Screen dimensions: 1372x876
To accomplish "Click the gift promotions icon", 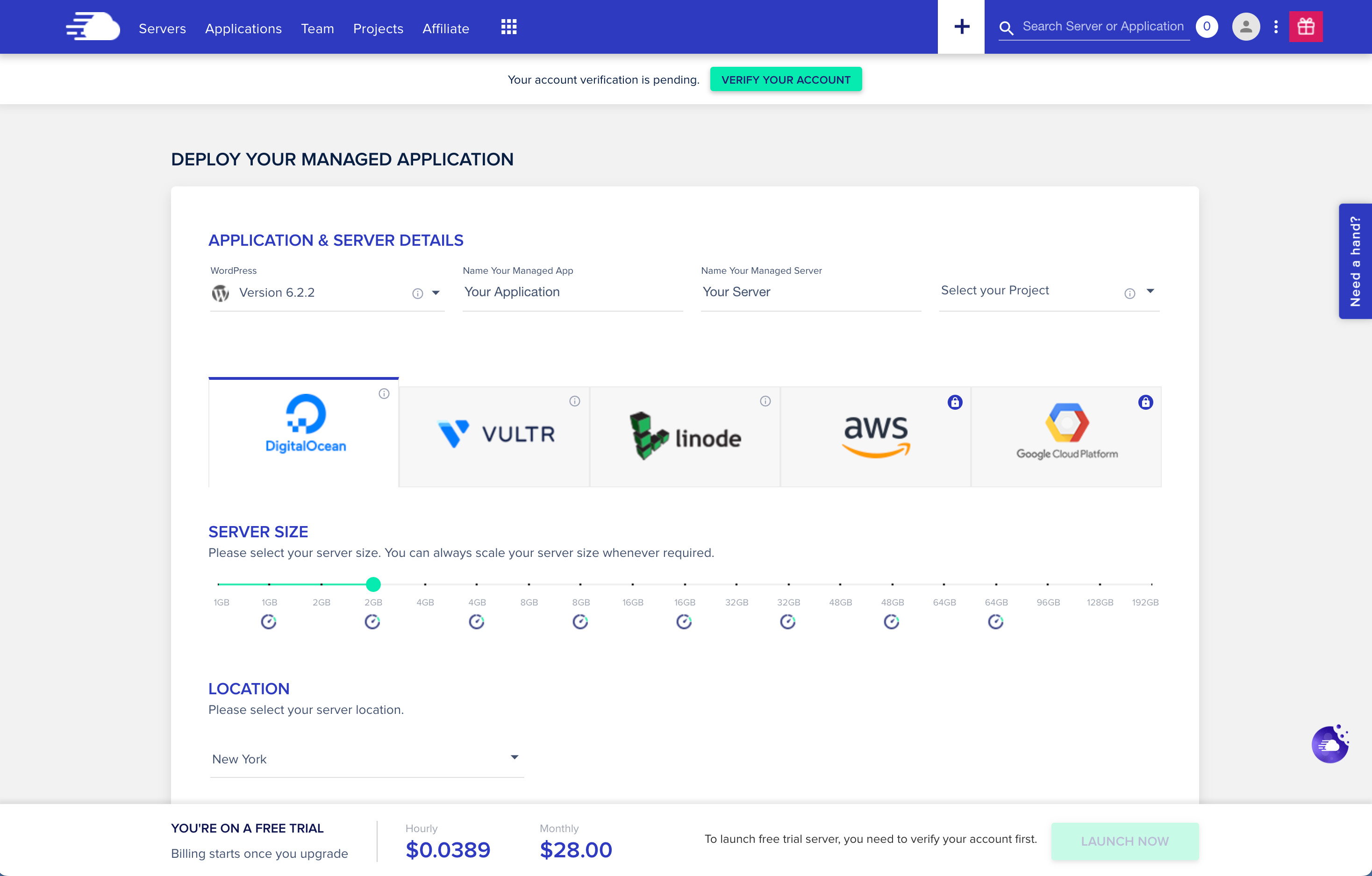I will coord(1306,26).
